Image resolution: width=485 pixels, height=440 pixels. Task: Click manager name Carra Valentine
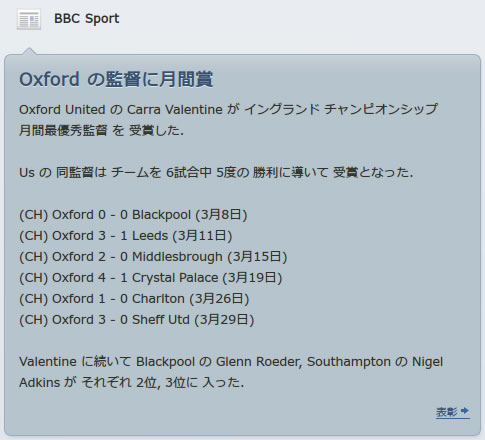point(175,110)
